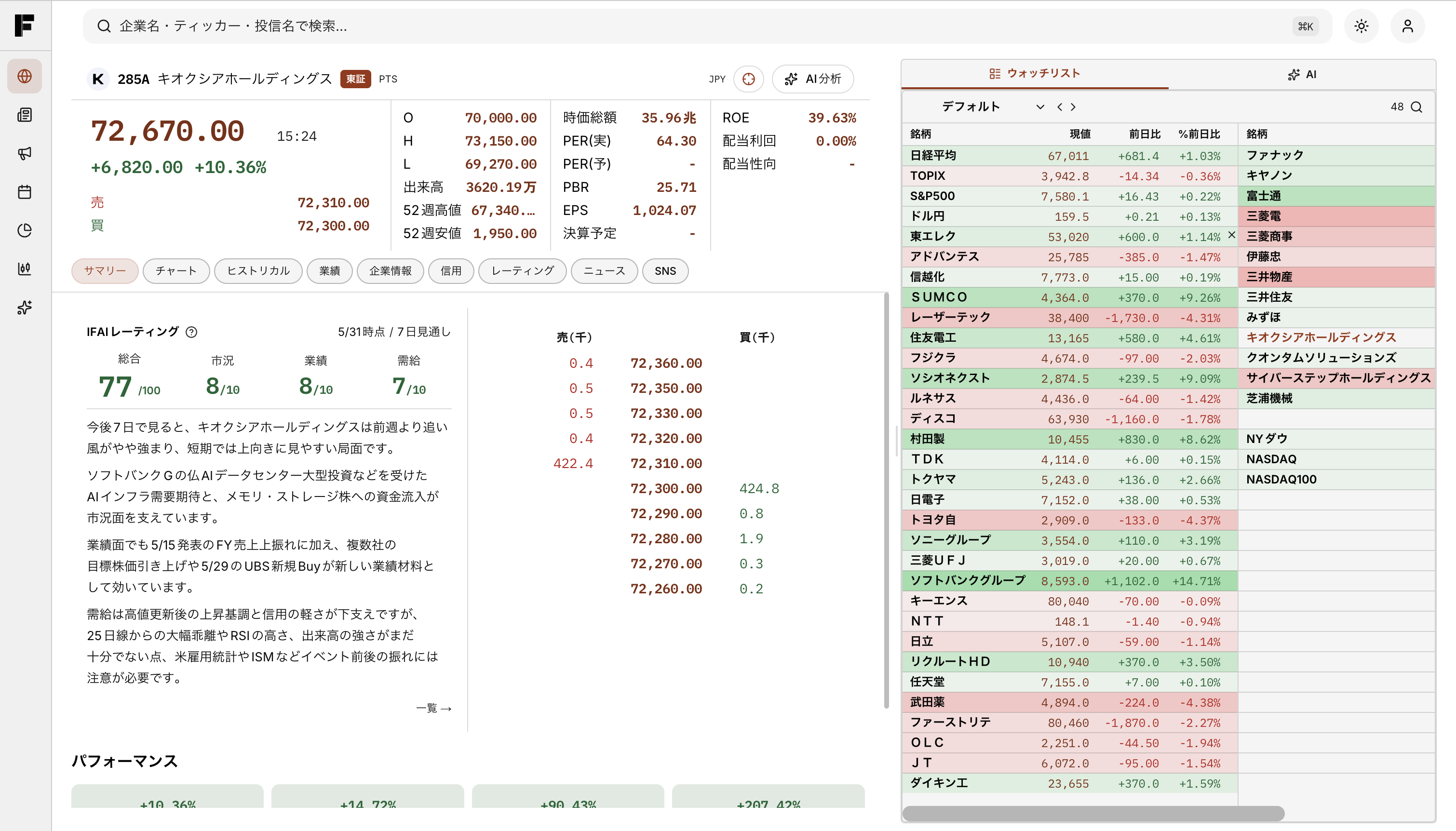This screenshot has width=1456, height=831.
Task: Click the watchlist horizontal scrollbar
Action: click(1093, 813)
